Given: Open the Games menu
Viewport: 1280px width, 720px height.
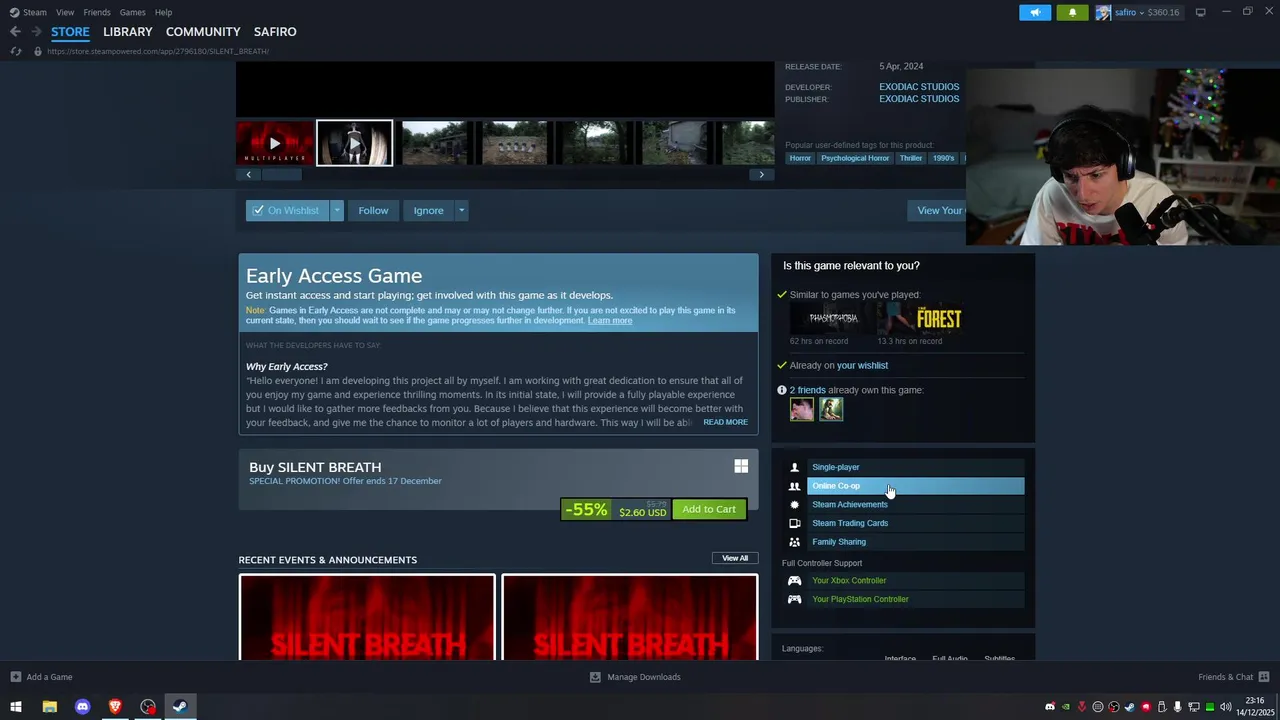Looking at the screenshot, I should (132, 12).
